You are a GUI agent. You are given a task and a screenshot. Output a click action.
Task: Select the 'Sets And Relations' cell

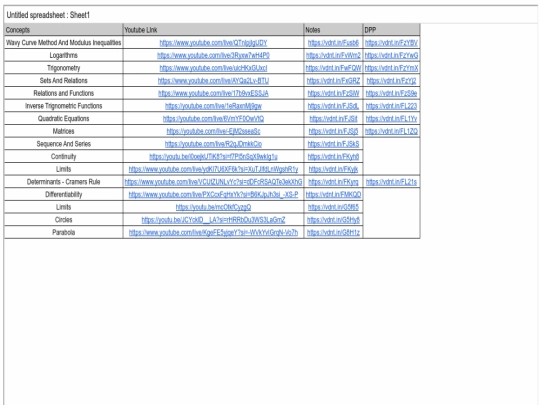(63, 81)
